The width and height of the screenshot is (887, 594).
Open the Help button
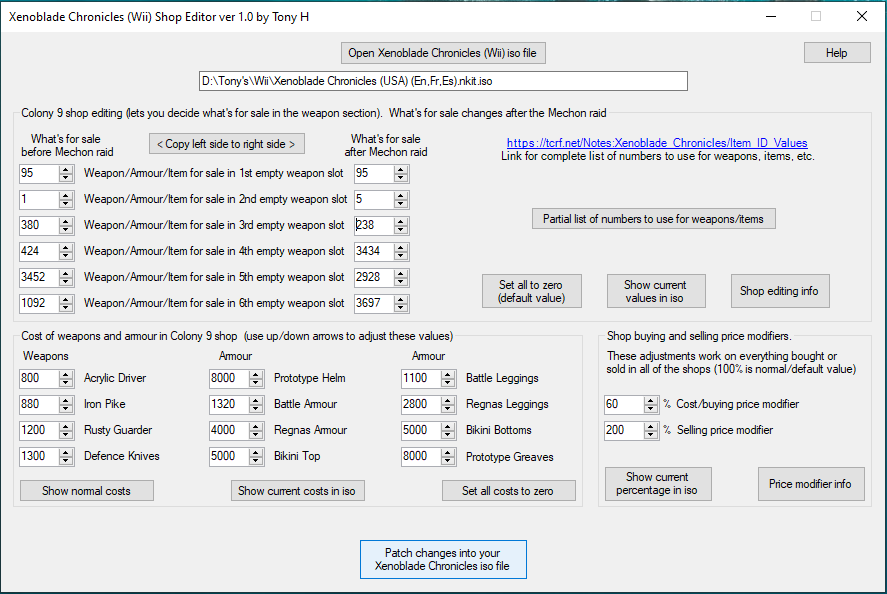click(837, 53)
